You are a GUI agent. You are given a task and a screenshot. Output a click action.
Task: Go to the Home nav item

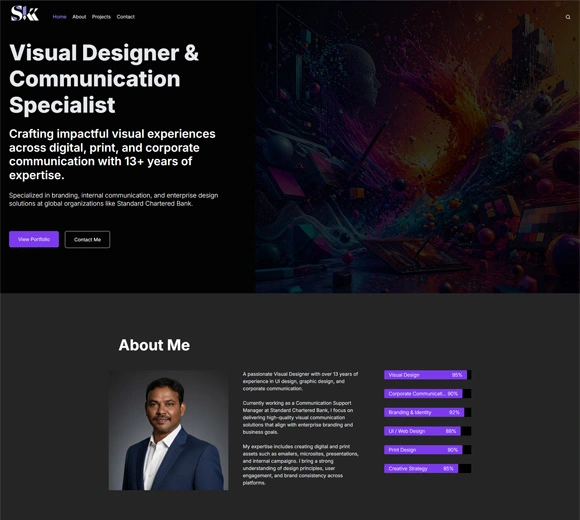pos(59,17)
